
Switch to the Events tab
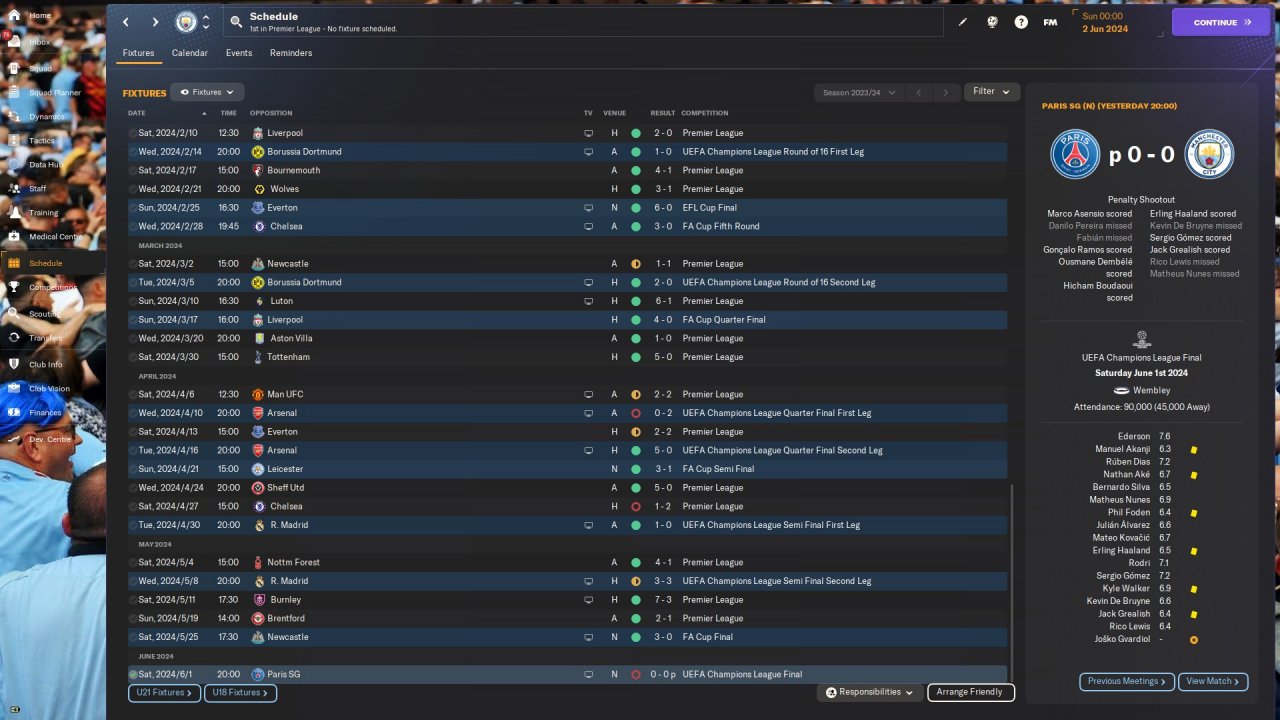click(239, 53)
